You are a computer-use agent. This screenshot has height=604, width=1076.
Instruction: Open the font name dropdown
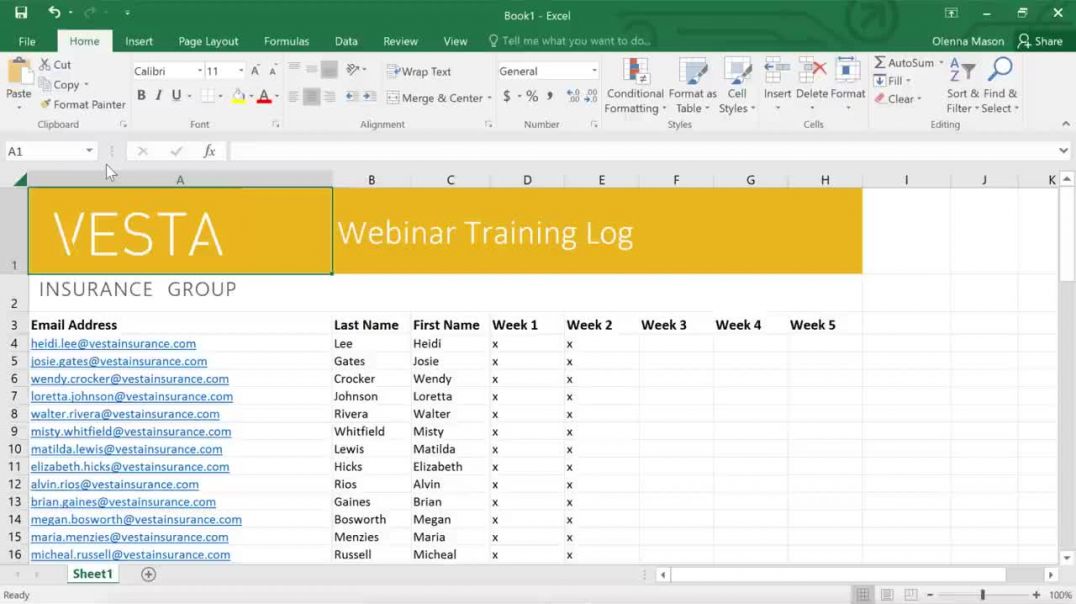point(200,71)
